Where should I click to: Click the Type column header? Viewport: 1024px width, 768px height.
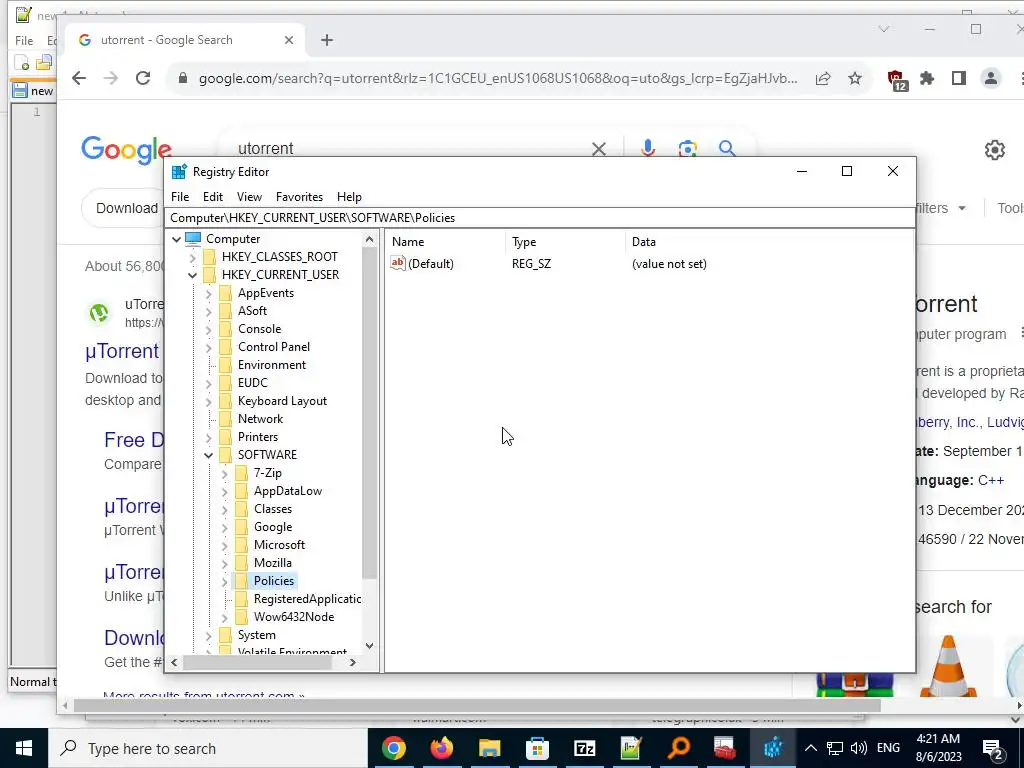524,242
